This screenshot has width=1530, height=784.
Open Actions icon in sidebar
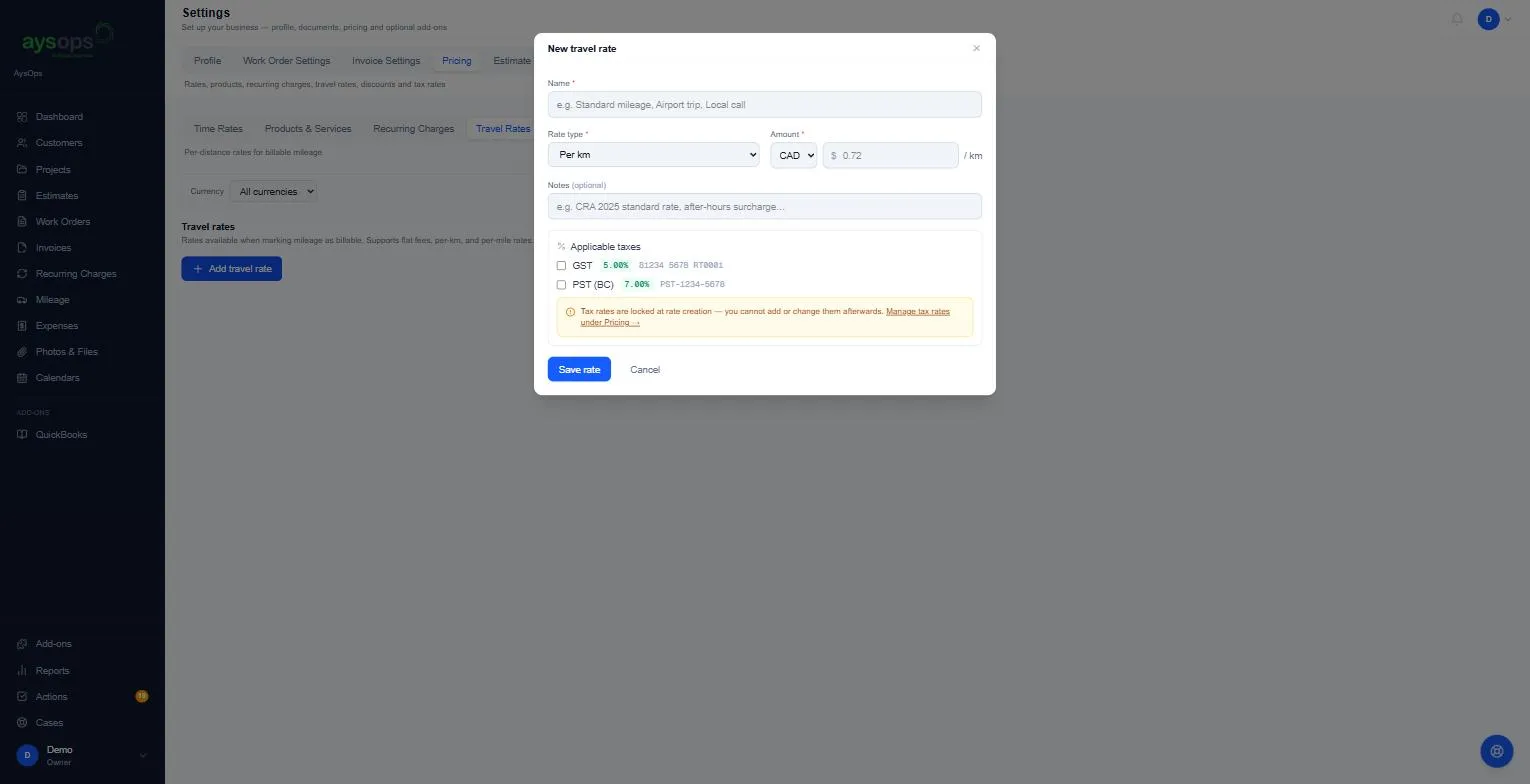click(x=22, y=697)
